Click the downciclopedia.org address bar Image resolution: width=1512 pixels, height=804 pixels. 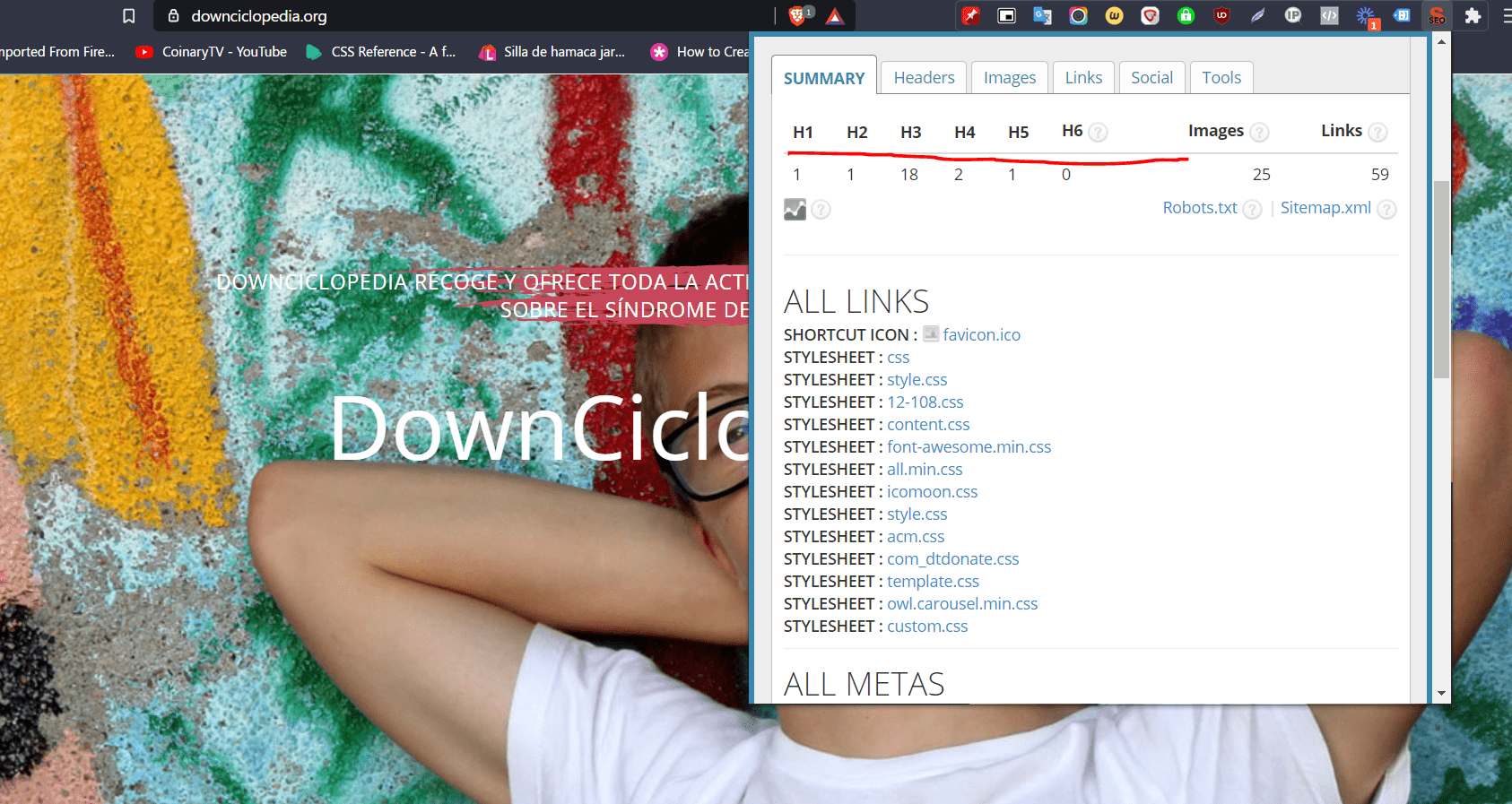466,16
